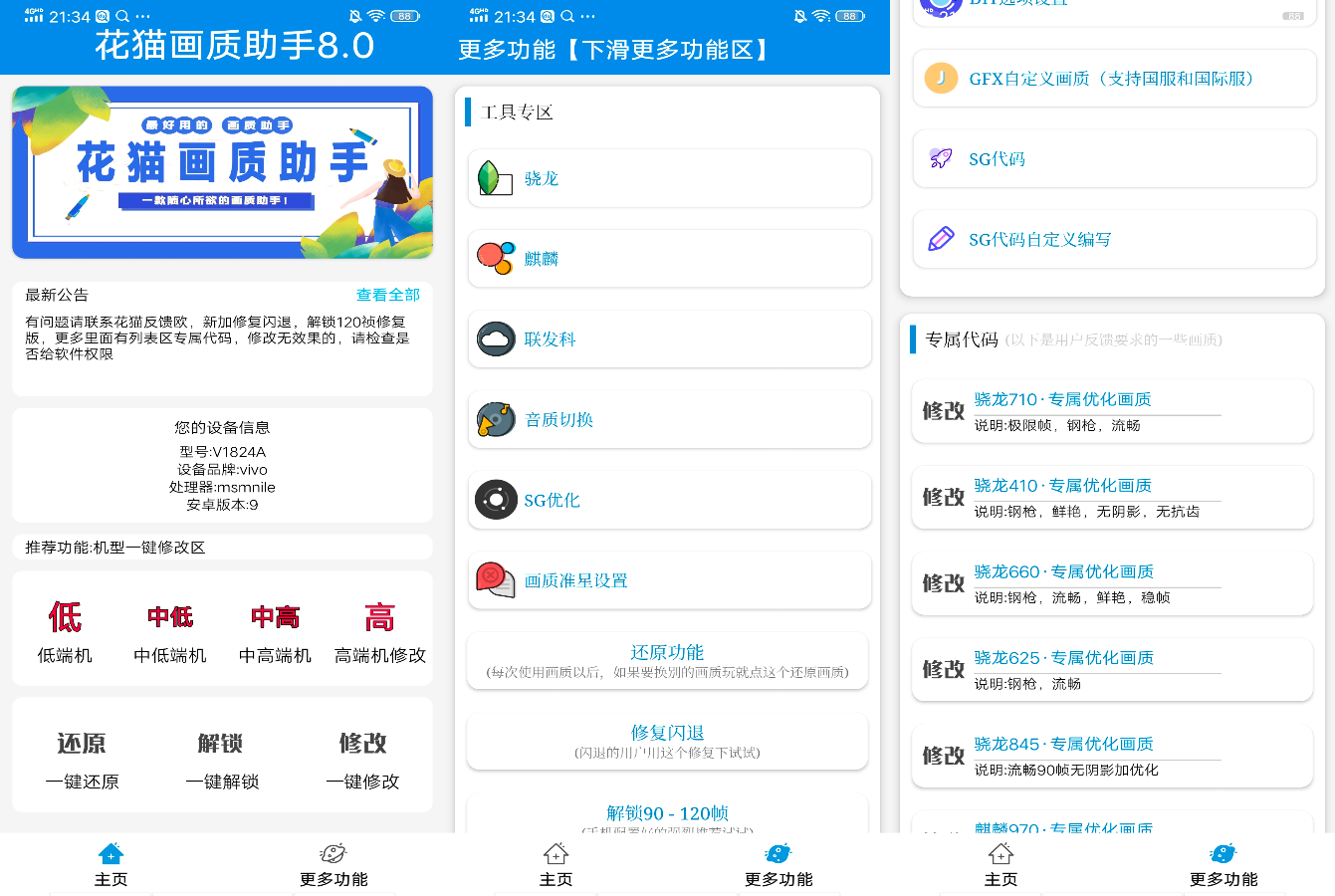Tap the red 中高 icon
The width and height of the screenshot is (1335, 896).
276,617
